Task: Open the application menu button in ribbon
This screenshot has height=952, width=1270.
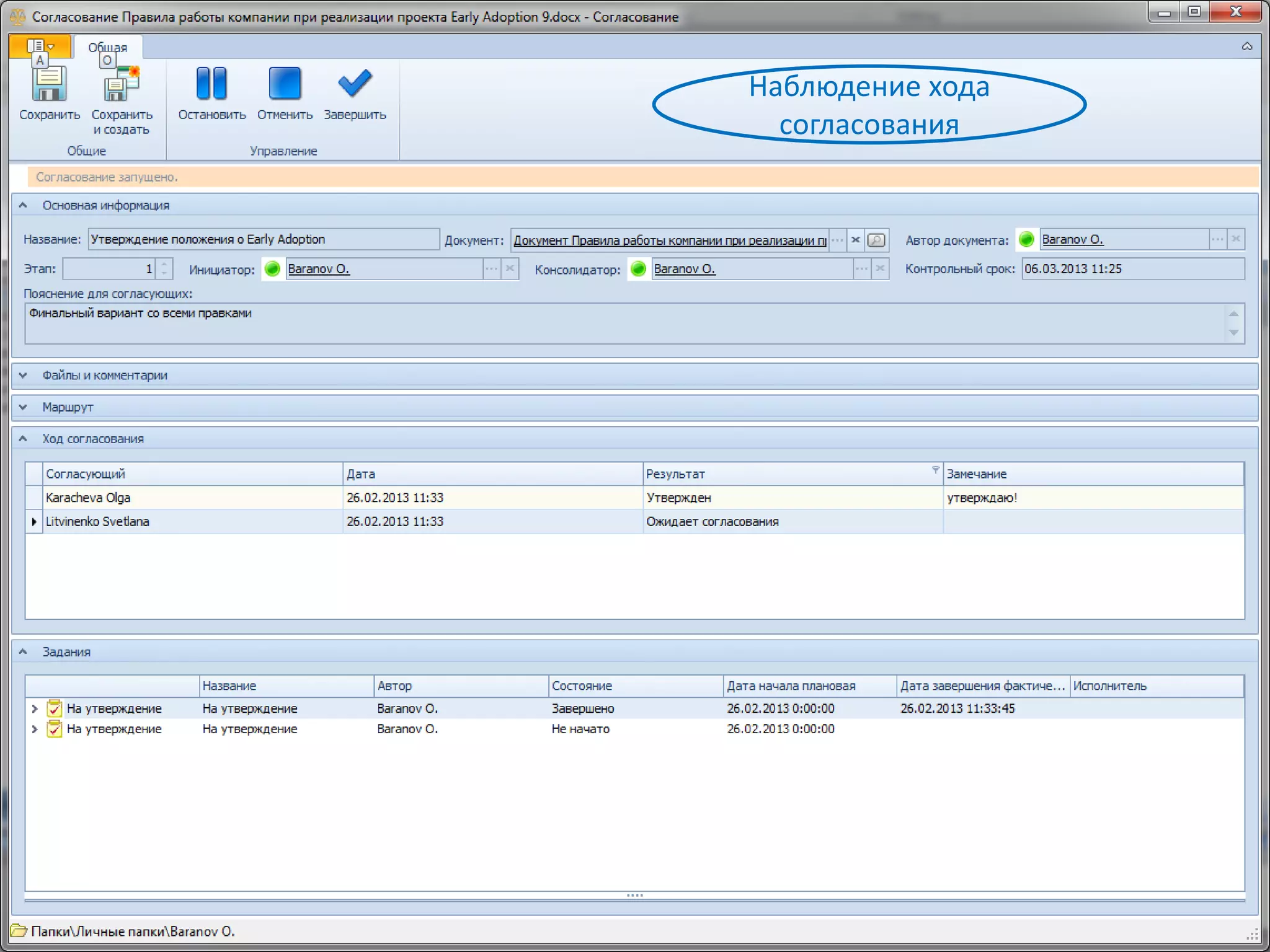Action: tap(40, 46)
